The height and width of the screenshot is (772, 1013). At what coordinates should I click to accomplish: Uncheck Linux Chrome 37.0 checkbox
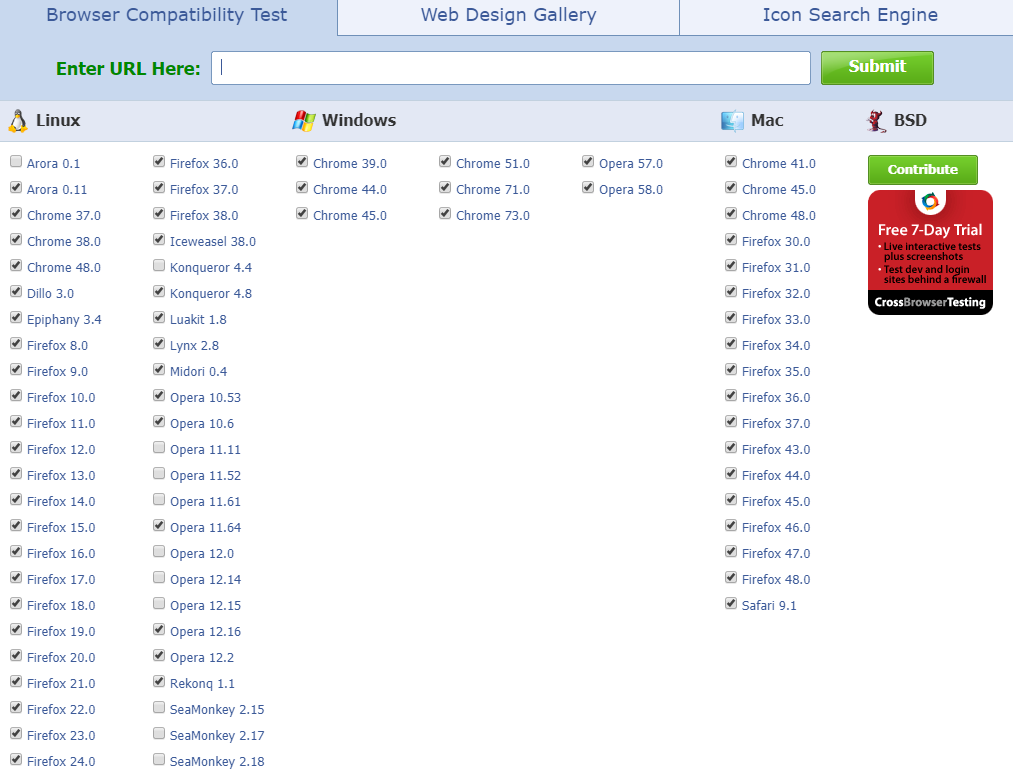pos(16,213)
